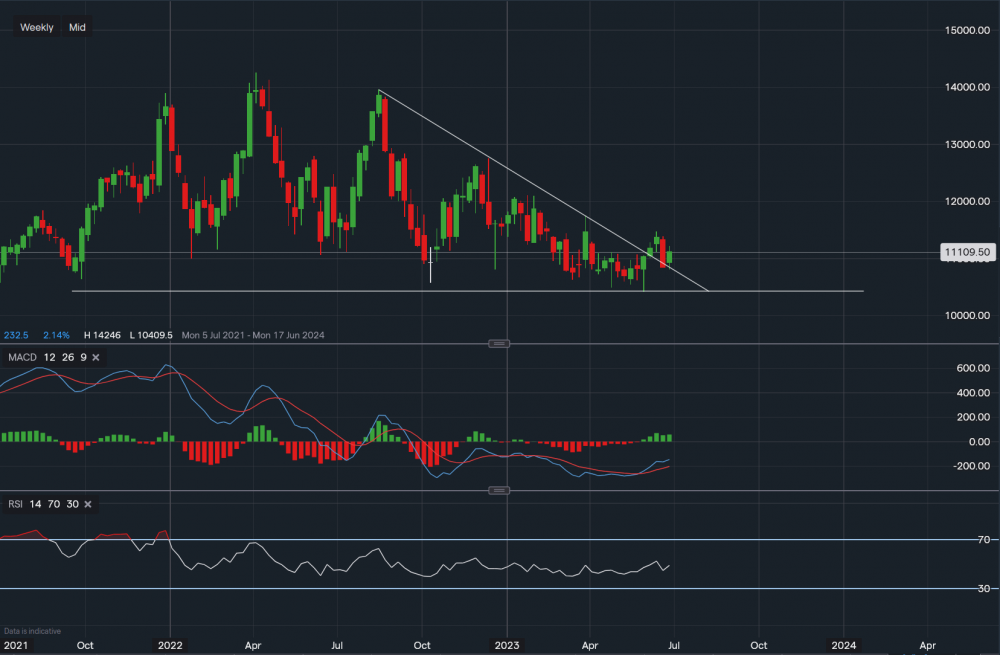1000x655 pixels.
Task: Grab the resize handle above MACD pane
Action: [x=499, y=344]
